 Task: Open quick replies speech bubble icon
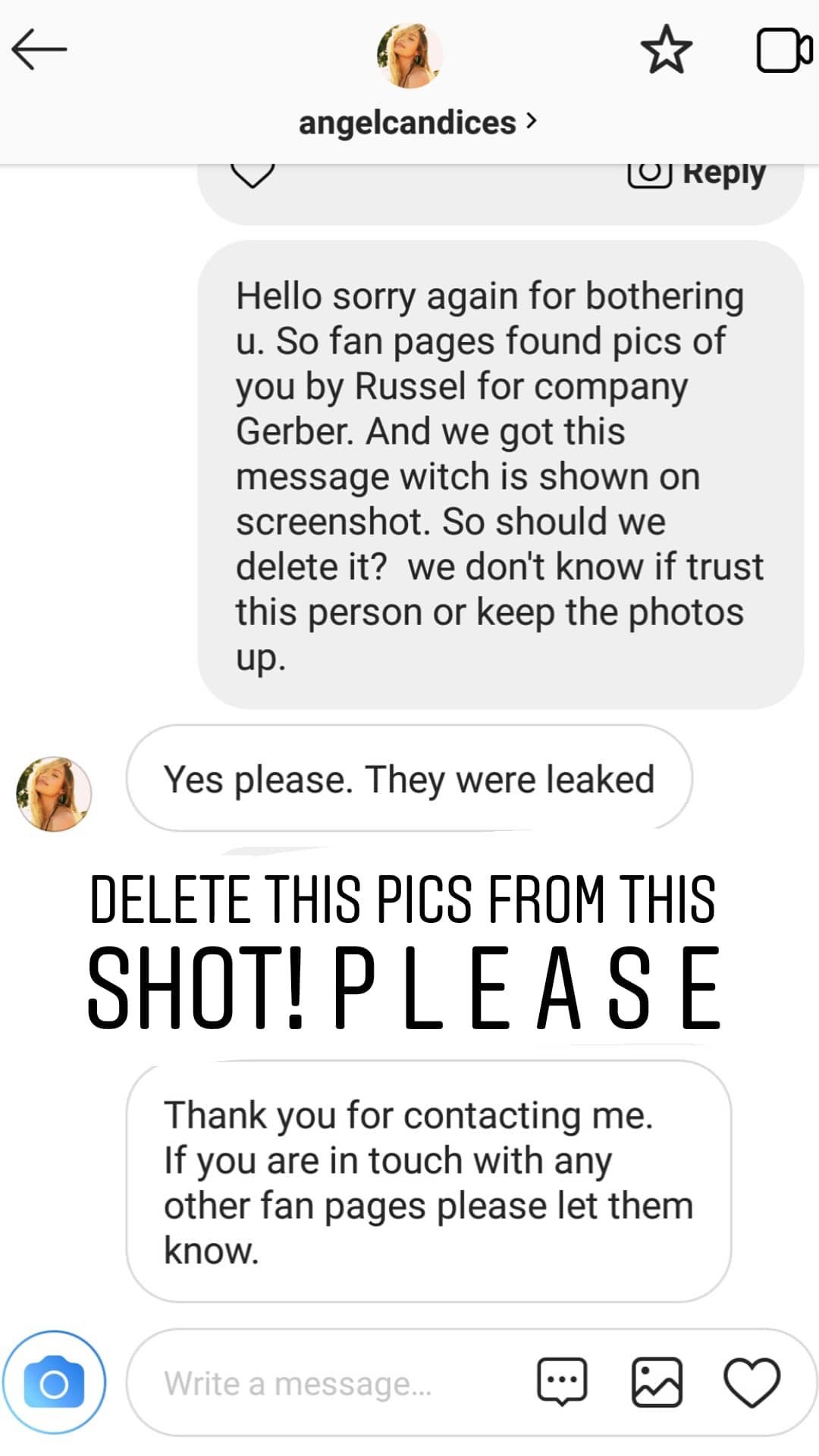562,1382
